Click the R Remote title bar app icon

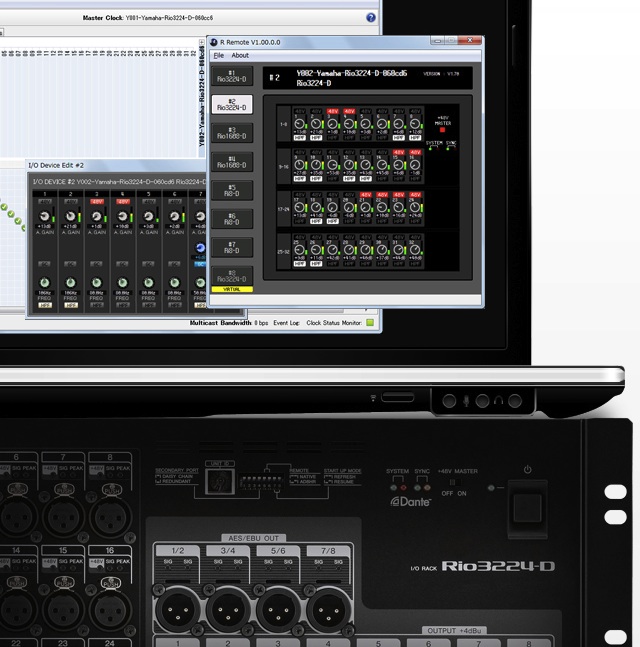point(212,42)
